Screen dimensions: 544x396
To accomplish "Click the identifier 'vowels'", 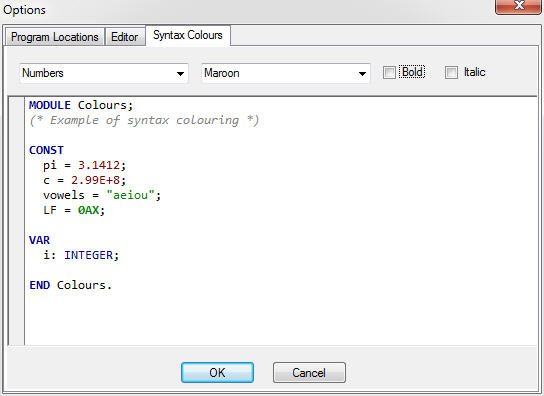I will 64,195.
